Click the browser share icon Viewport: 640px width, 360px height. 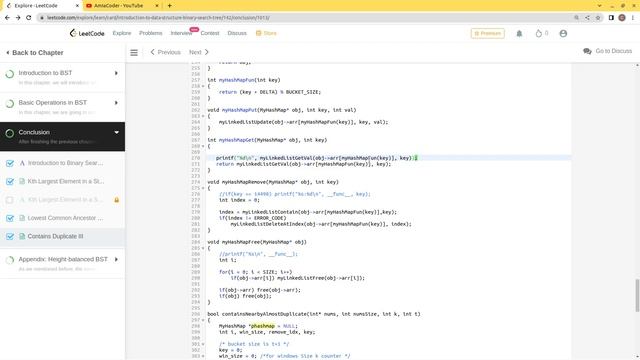pyautogui.click(x=587, y=18)
